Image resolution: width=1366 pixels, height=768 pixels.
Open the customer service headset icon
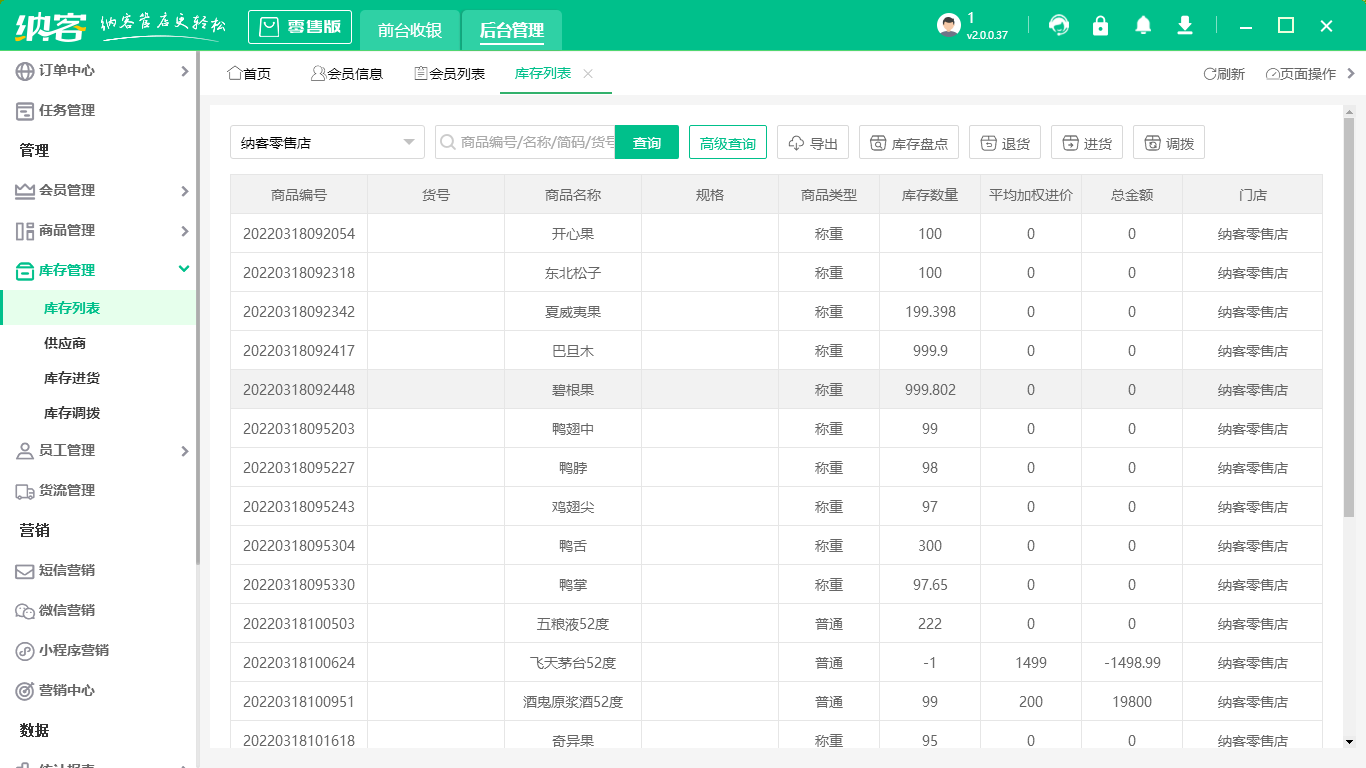1058,25
